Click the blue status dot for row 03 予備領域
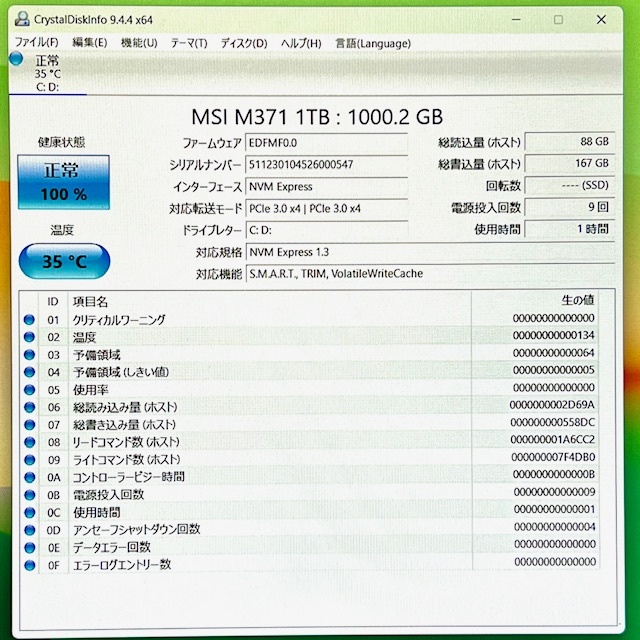640x640 pixels. [x=29, y=355]
